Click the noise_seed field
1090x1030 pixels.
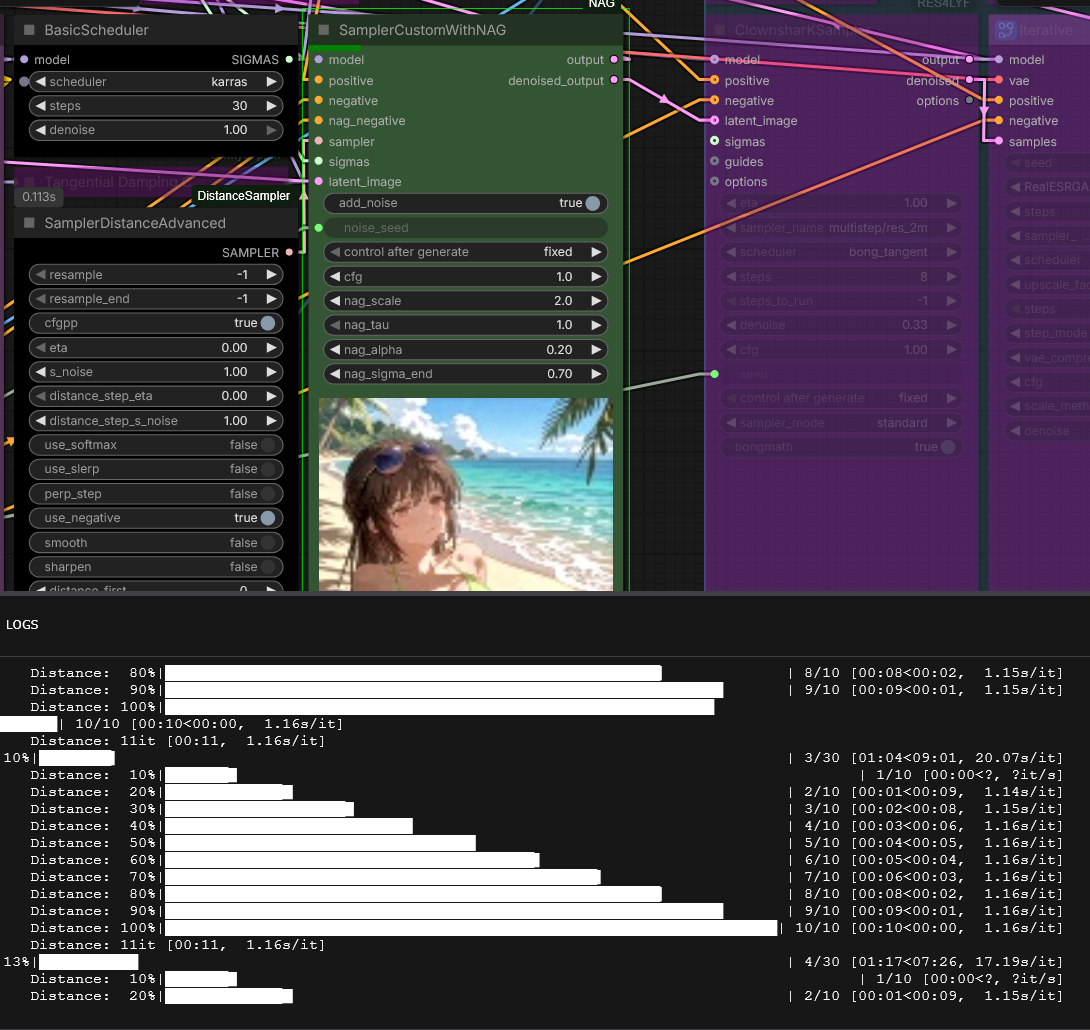pyautogui.click(x=466, y=228)
